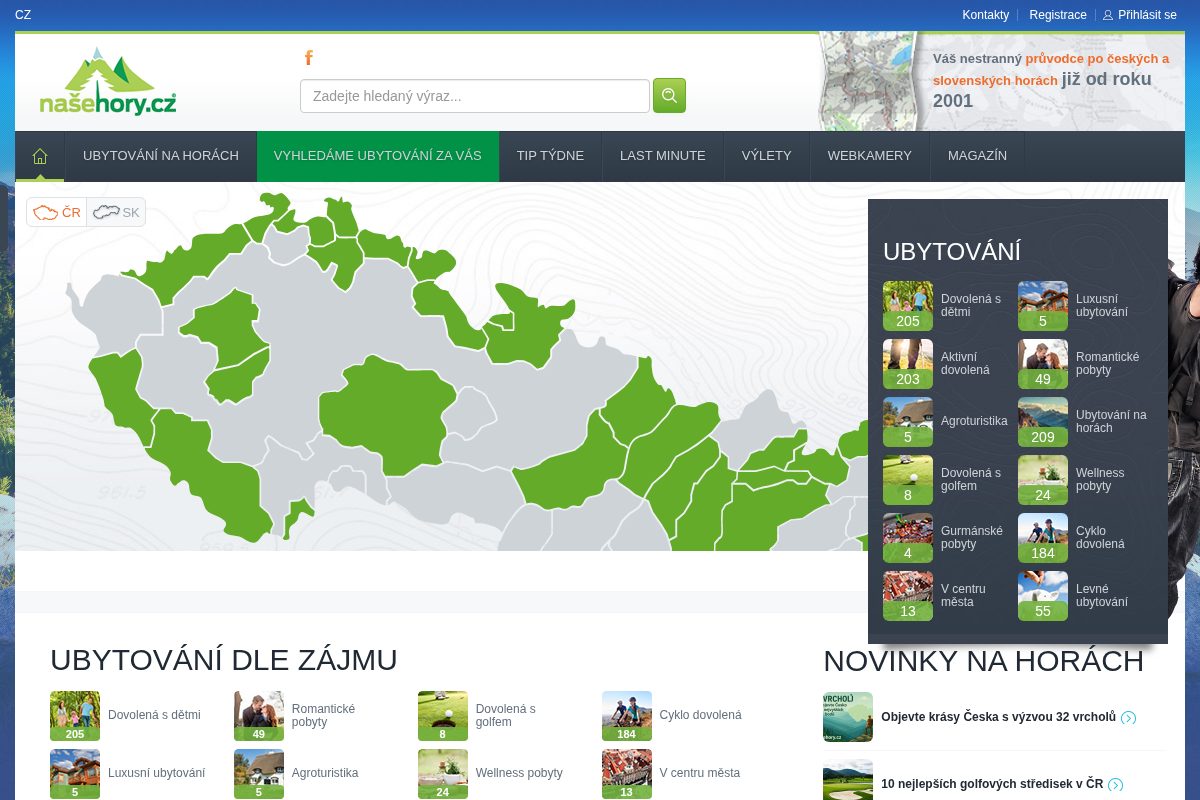Open the Levné ubytování label in dark panel
Screen dimensions: 1200x800
coord(1102,596)
